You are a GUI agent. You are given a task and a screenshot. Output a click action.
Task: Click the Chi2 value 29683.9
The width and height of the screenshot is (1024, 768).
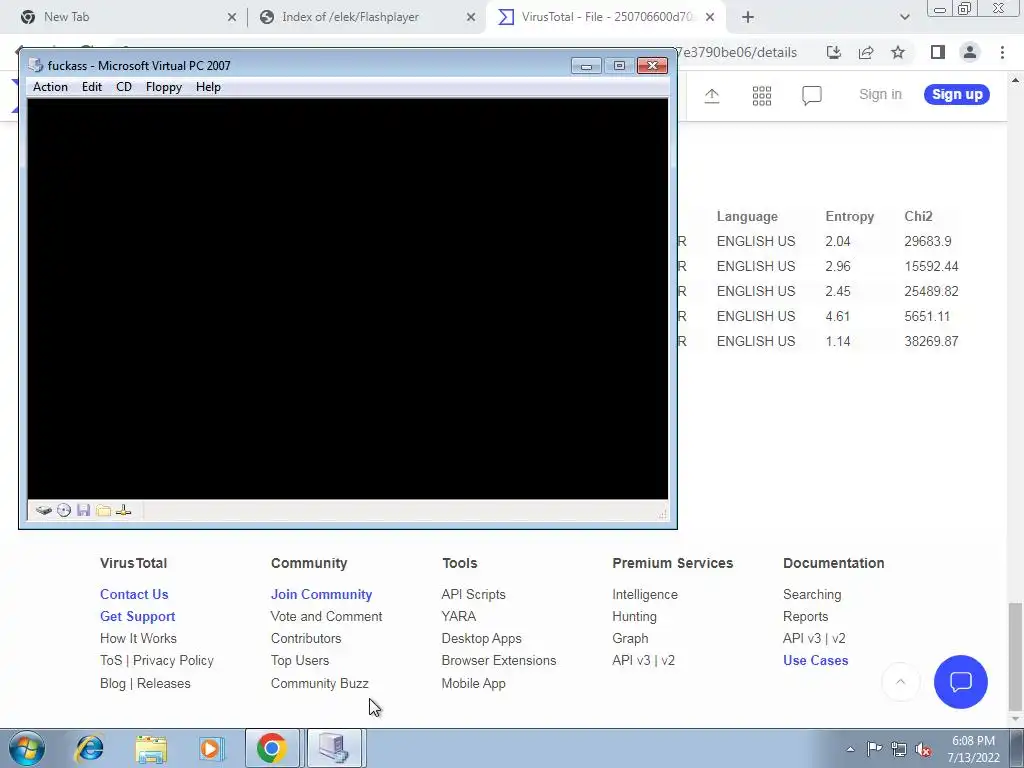tap(927, 242)
